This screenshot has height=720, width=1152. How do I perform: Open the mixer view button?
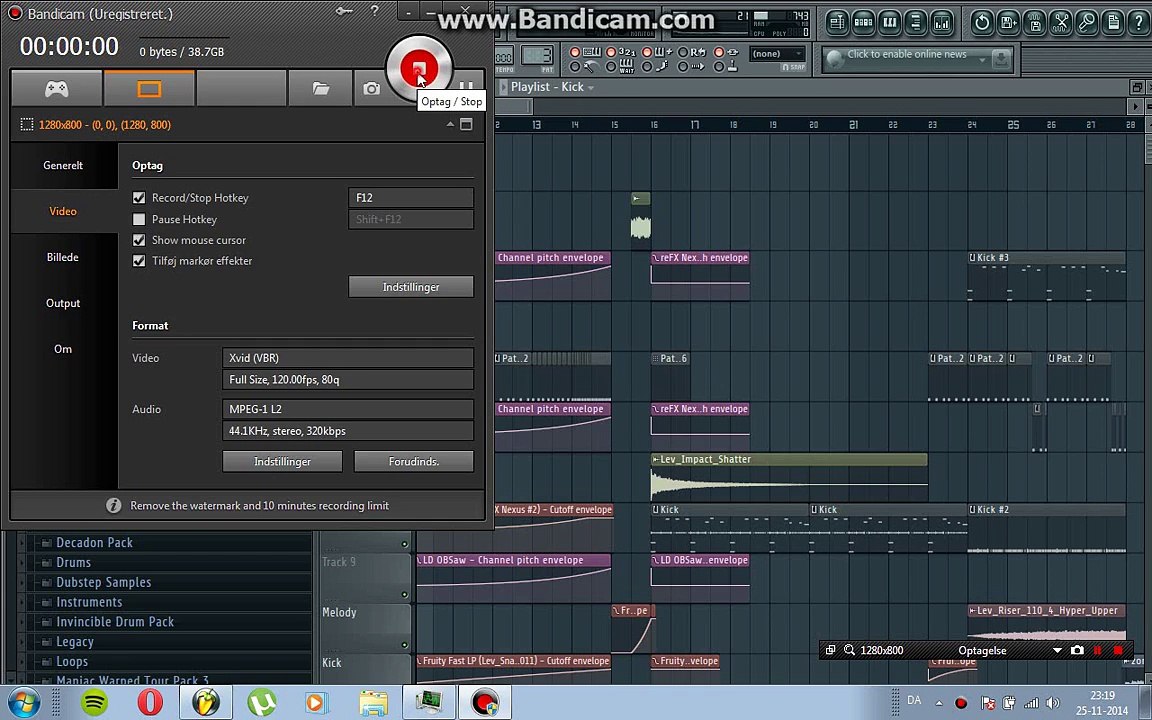[942, 23]
